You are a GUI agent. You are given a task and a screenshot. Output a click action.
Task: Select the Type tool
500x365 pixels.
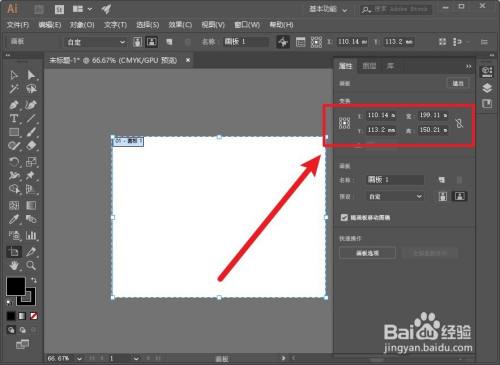(14, 118)
